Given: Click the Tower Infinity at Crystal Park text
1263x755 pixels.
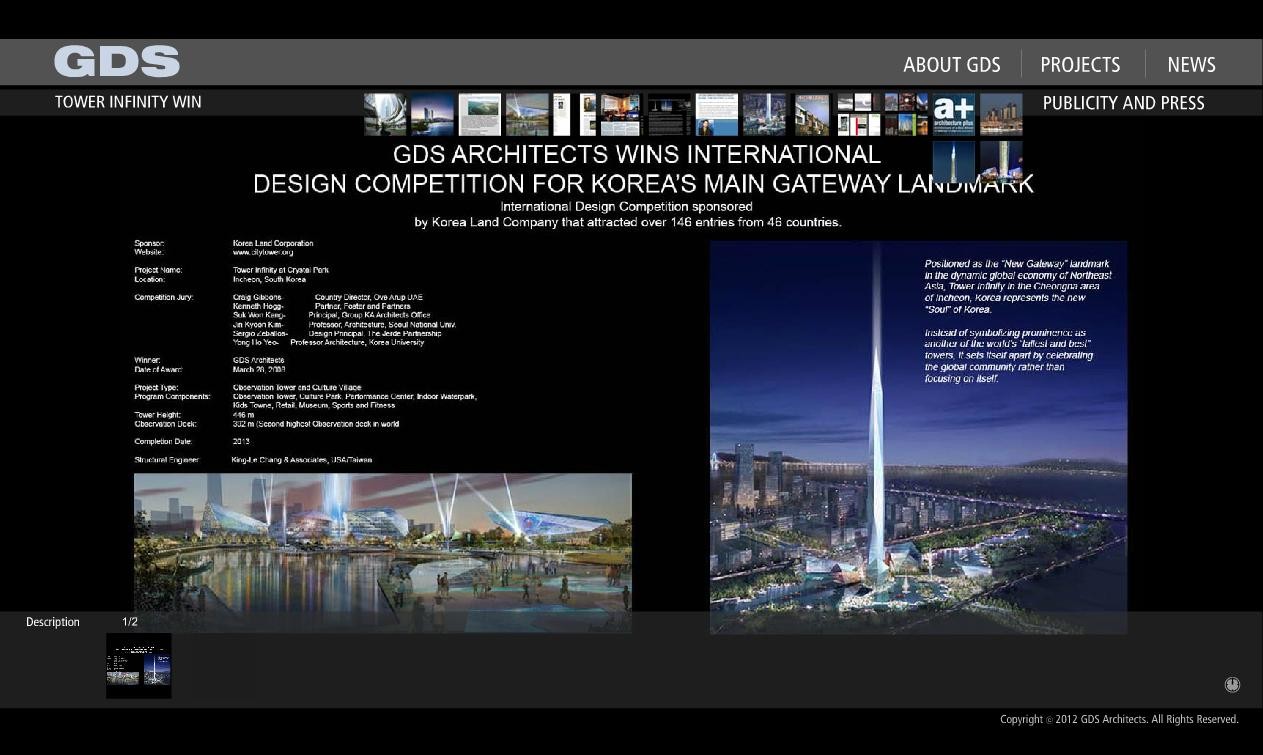Looking at the screenshot, I should (x=281, y=270).
